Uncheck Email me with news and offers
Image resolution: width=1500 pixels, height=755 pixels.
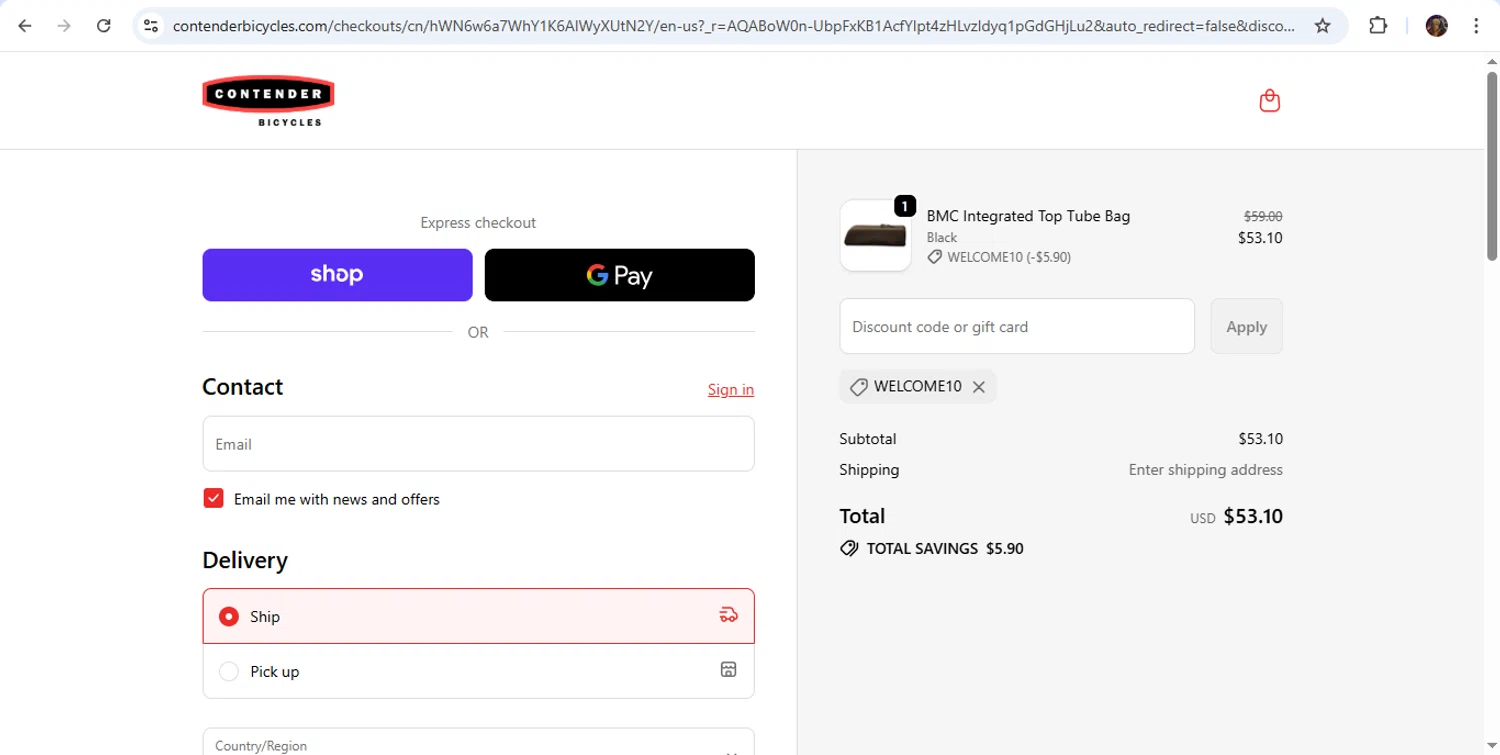tap(213, 498)
